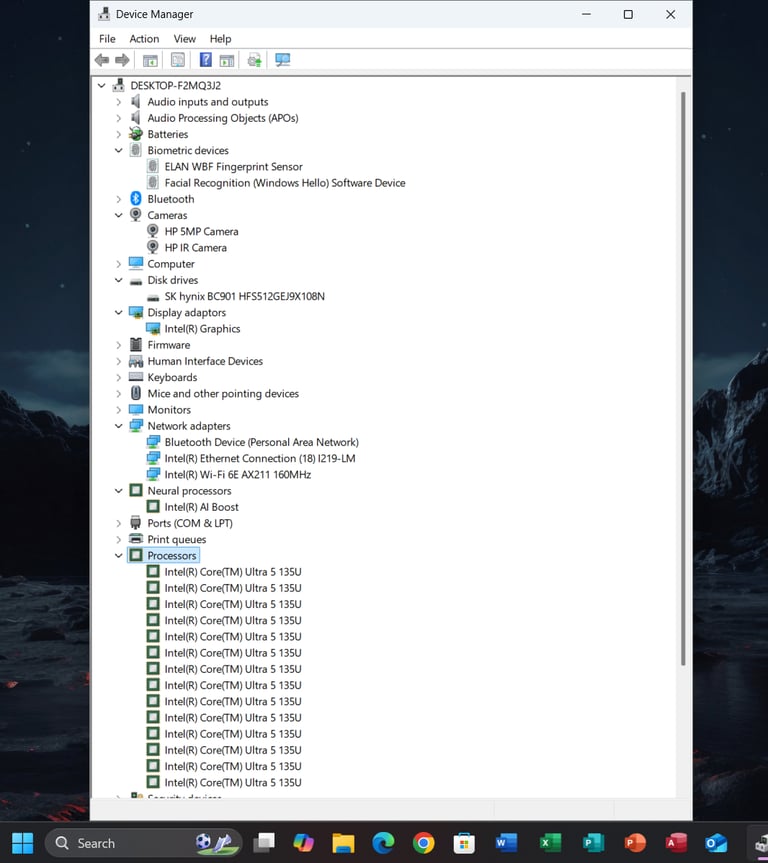Viewport: 768px width, 863px height.
Task: Expand Mice and other pointing devices
Action: 118,394
